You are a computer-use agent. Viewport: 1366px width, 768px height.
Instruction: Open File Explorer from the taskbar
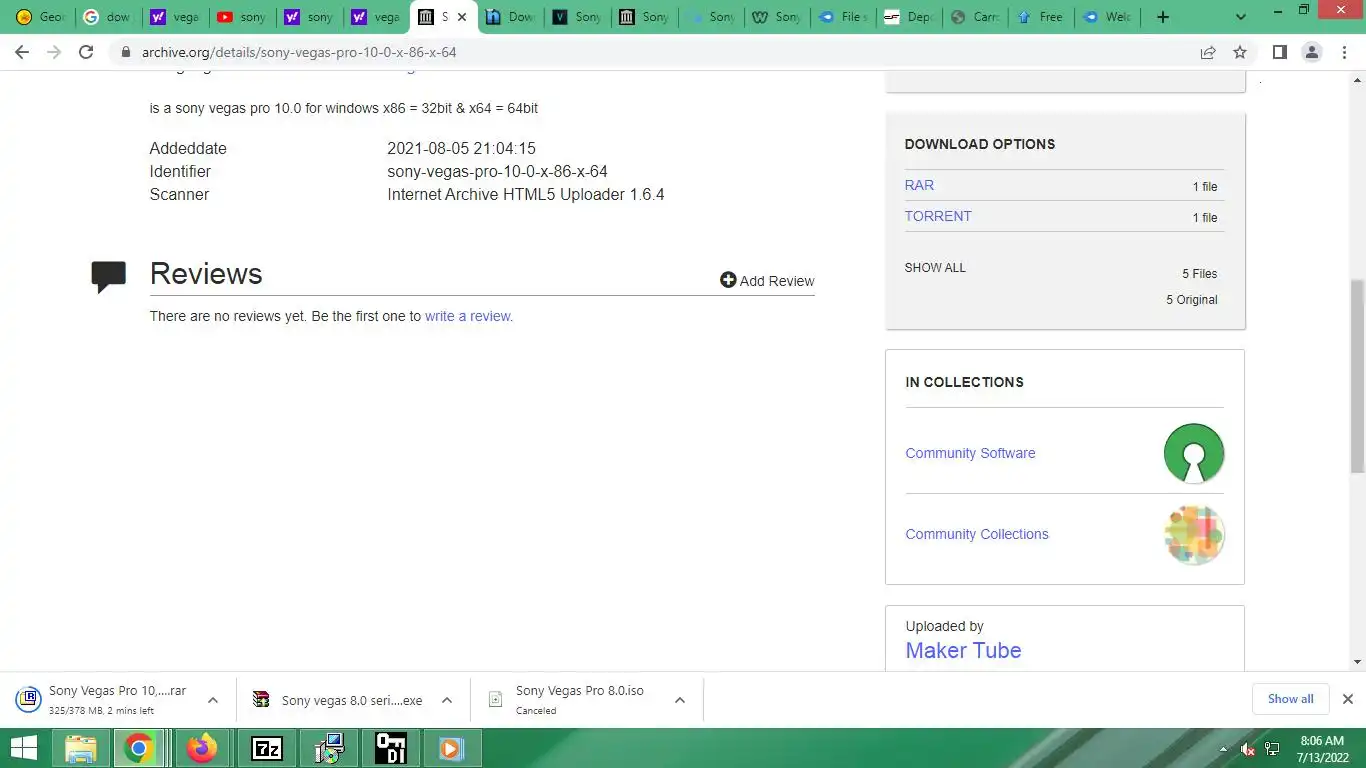(x=81, y=748)
